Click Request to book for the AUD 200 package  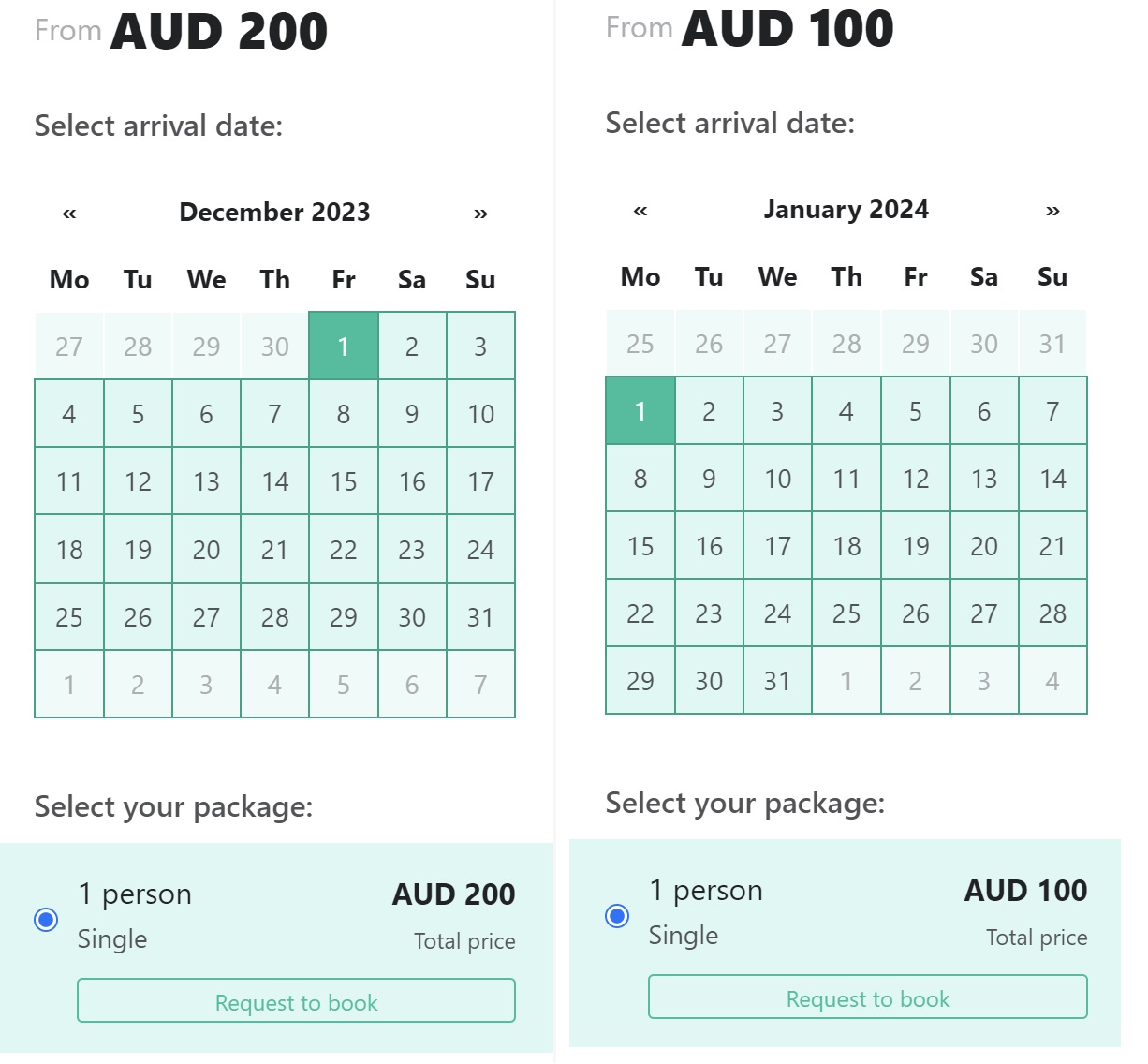[296, 1001]
